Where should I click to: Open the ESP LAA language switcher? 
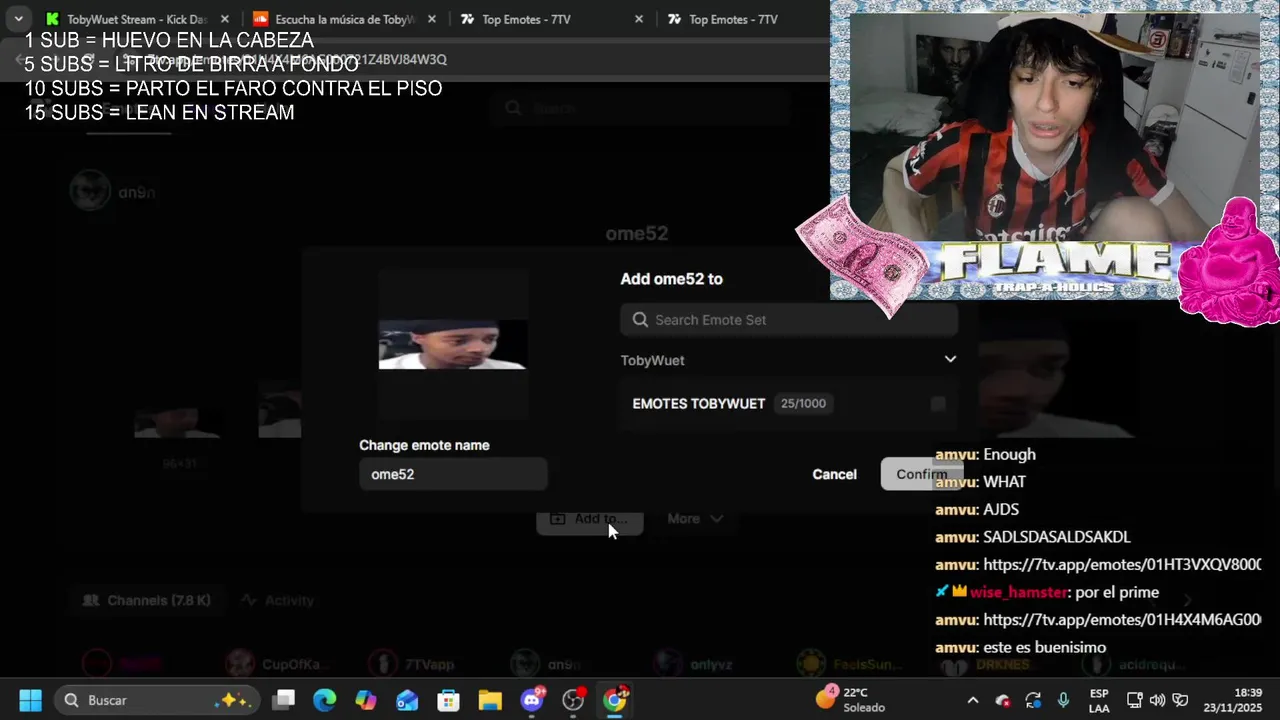tap(1099, 700)
